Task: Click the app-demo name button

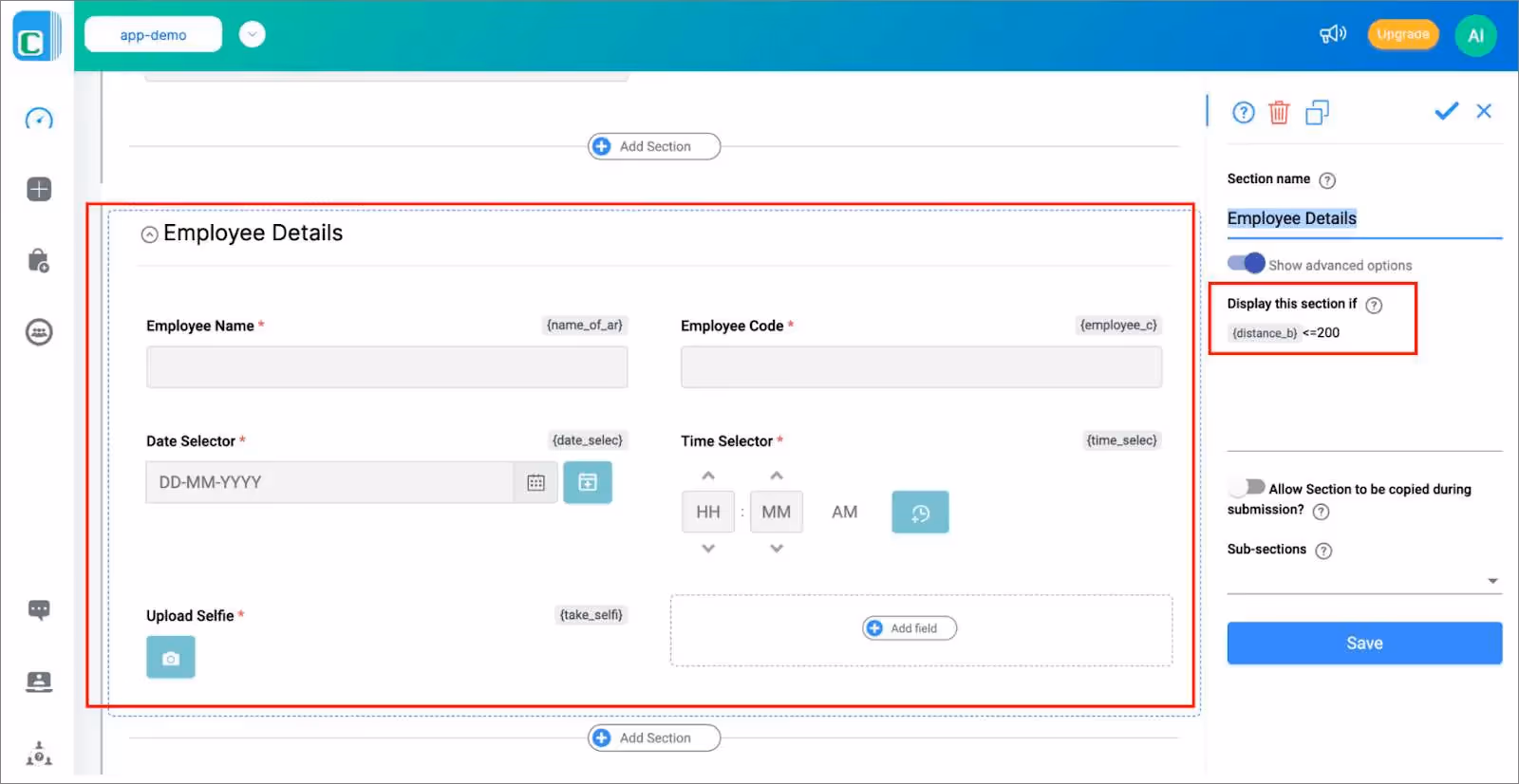Action: (x=153, y=34)
